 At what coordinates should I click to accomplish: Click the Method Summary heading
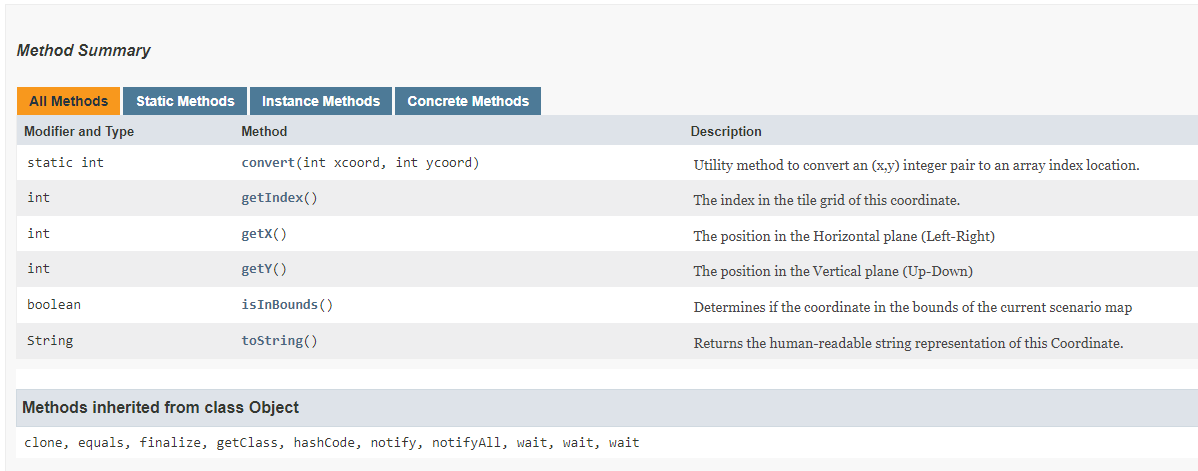click(x=84, y=50)
